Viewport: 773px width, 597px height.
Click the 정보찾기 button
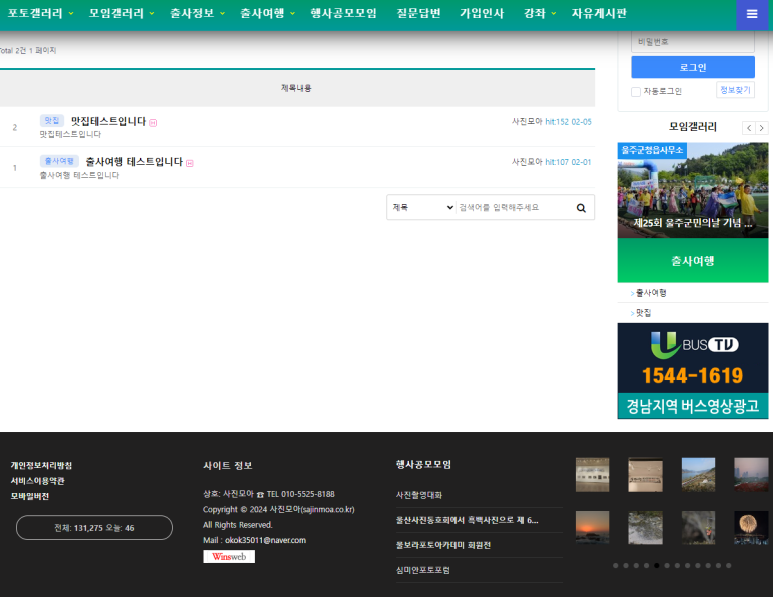pyautogui.click(x=735, y=90)
